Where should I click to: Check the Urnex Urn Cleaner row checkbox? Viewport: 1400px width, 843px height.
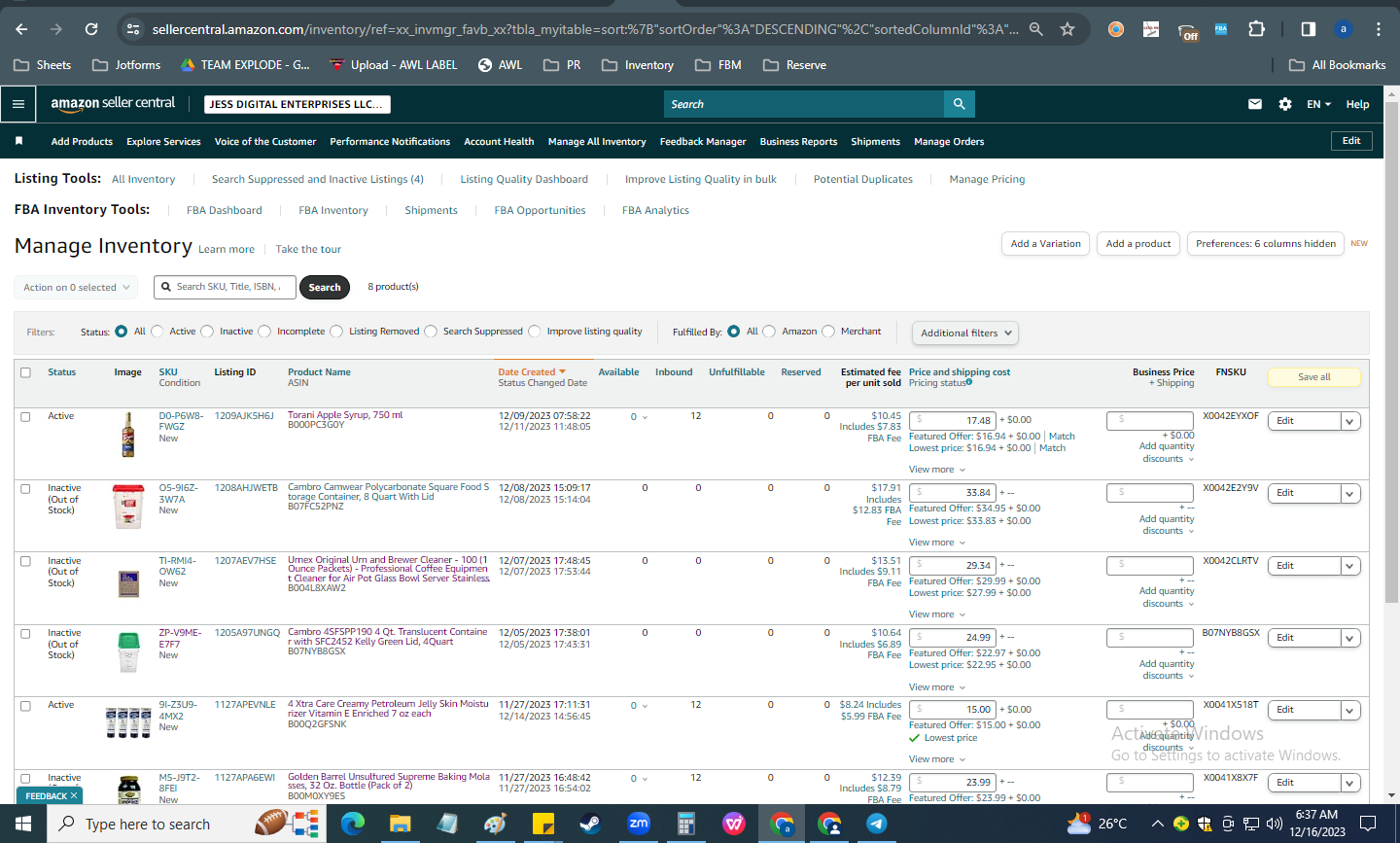coord(25,561)
